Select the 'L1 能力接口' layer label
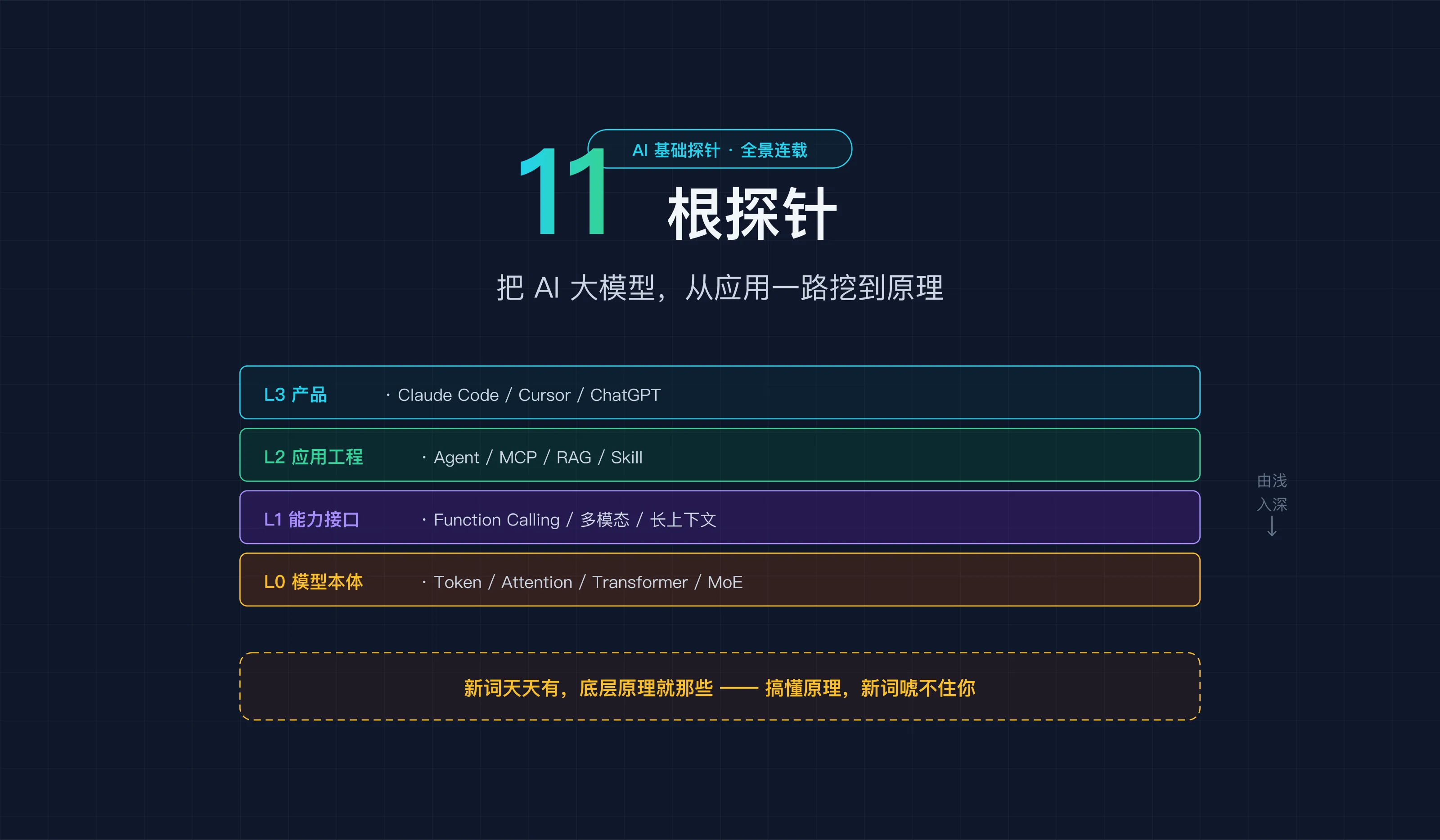Image resolution: width=1440 pixels, height=840 pixels. pyautogui.click(x=311, y=519)
